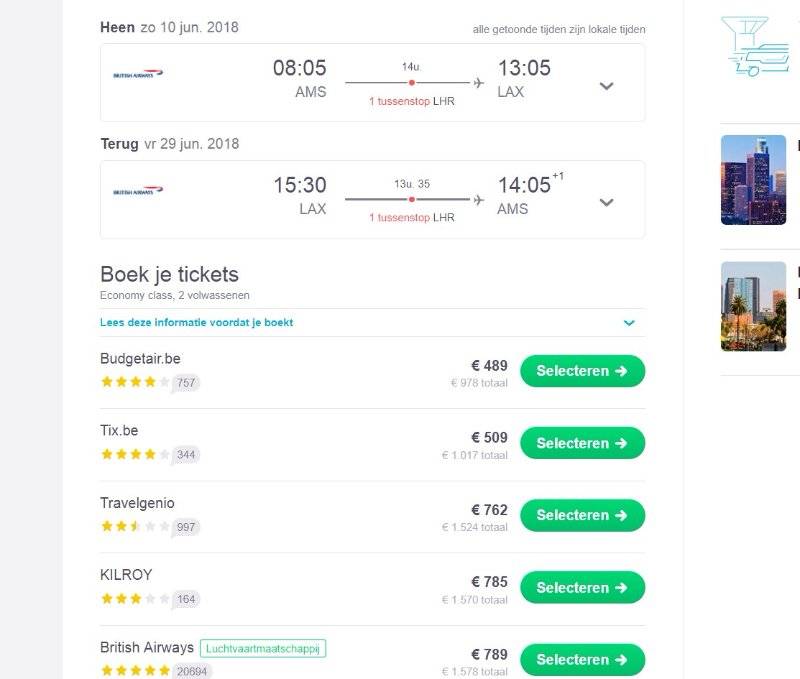This screenshot has width=800, height=679.
Task: Click the Travelgenio star rating
Action: click(135, 526)
